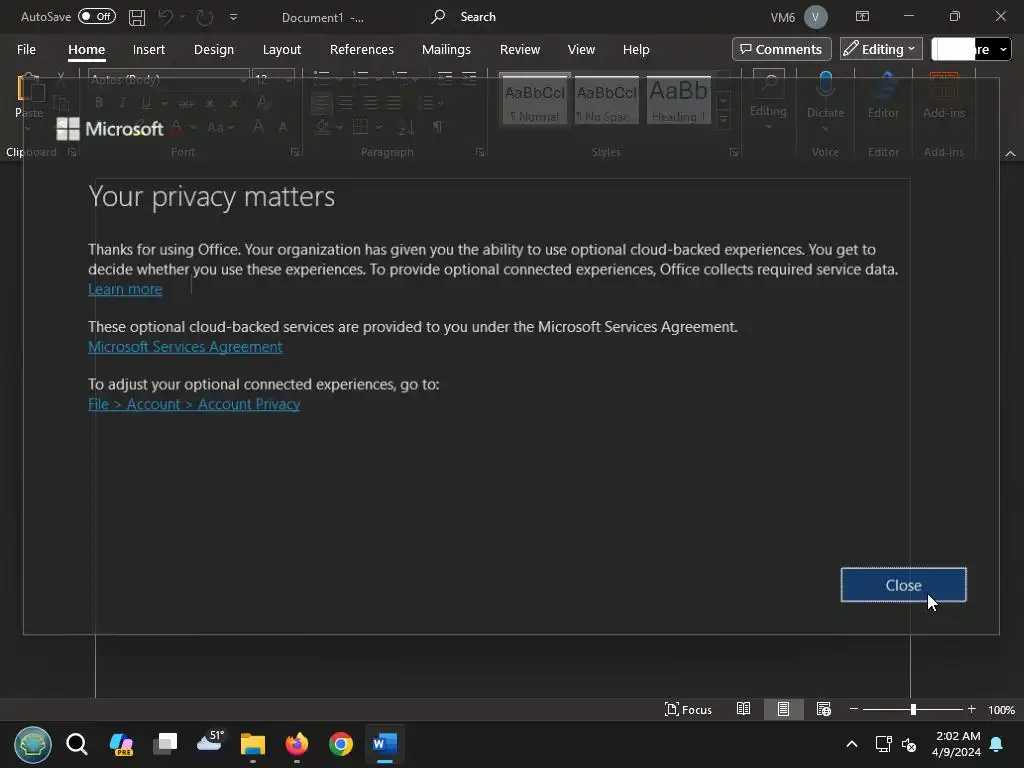Expand Customize Quick Access Toolbar arrow
This screenshot has width=1024, height=768.
233,17
